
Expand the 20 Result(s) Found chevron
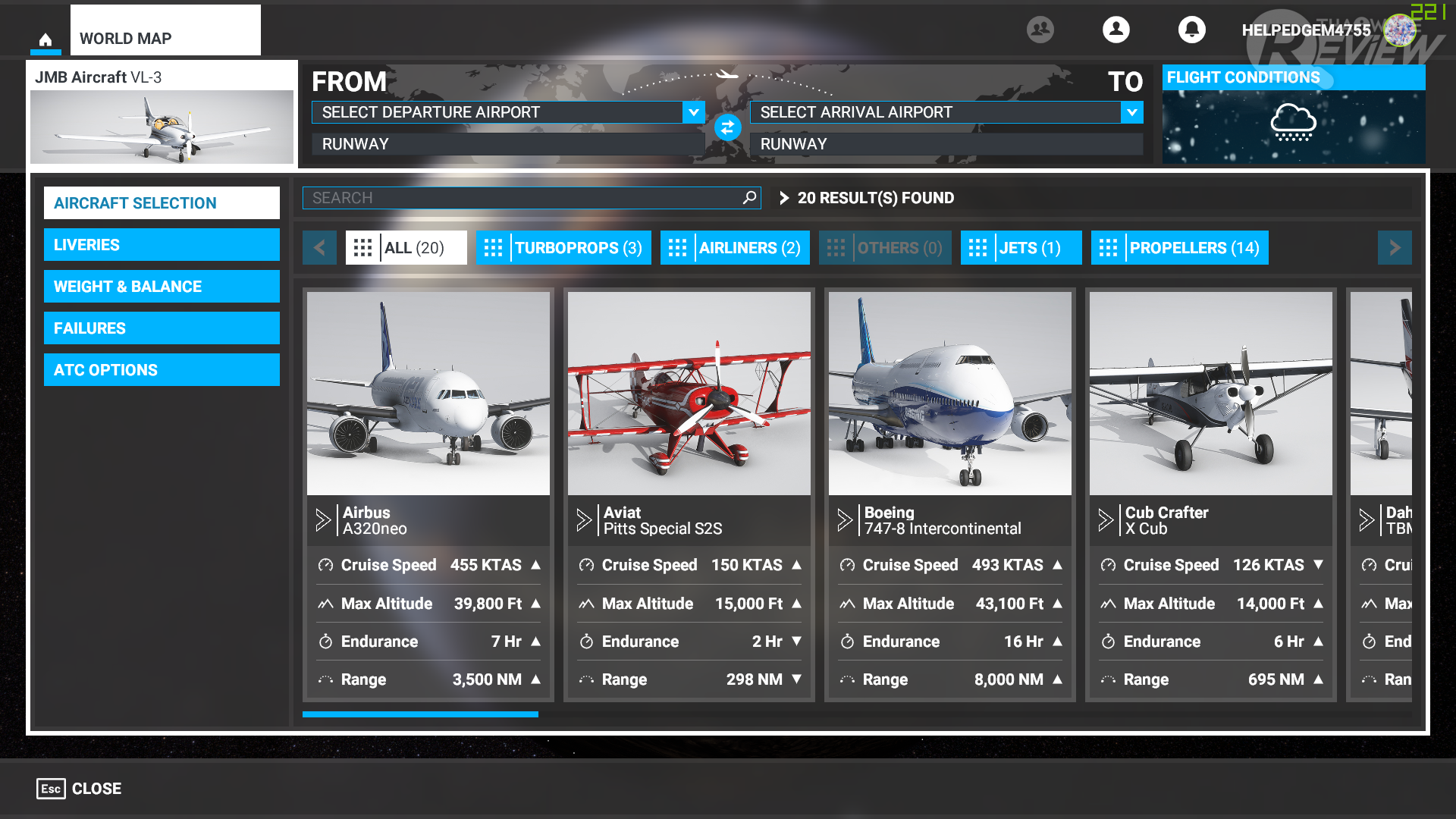784,198
